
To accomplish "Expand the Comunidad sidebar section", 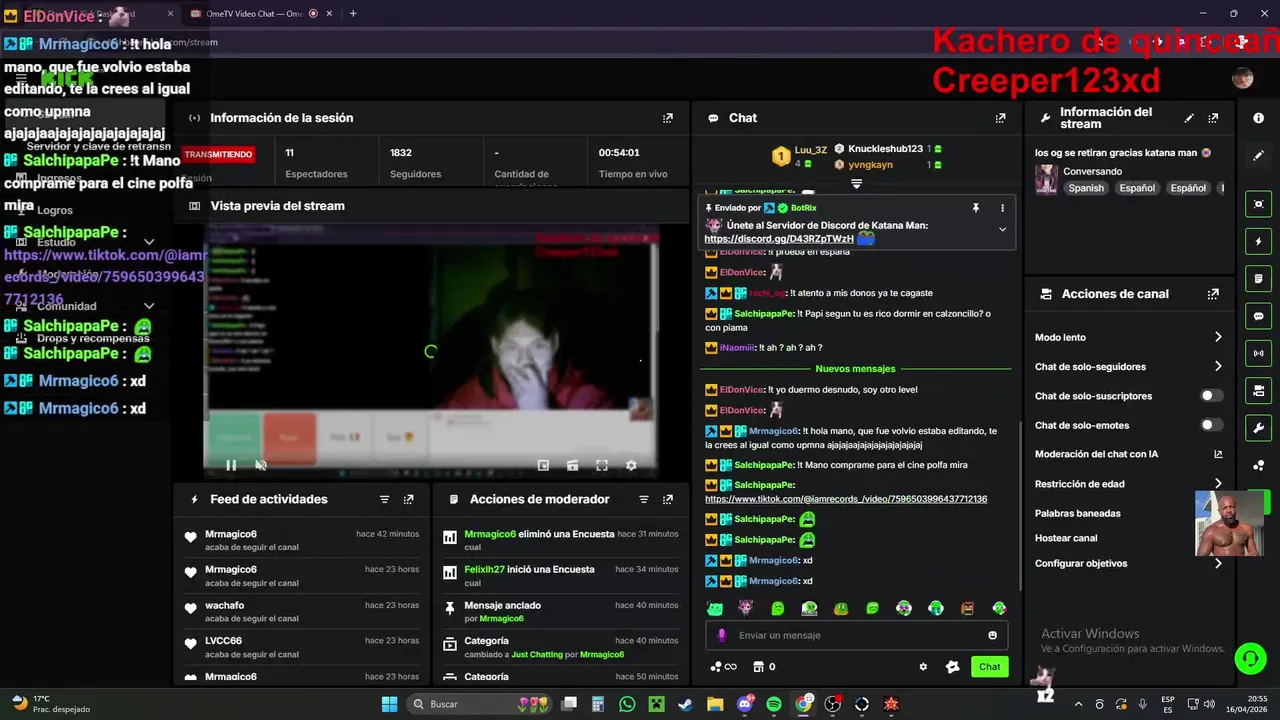I will tap(149, 306).
